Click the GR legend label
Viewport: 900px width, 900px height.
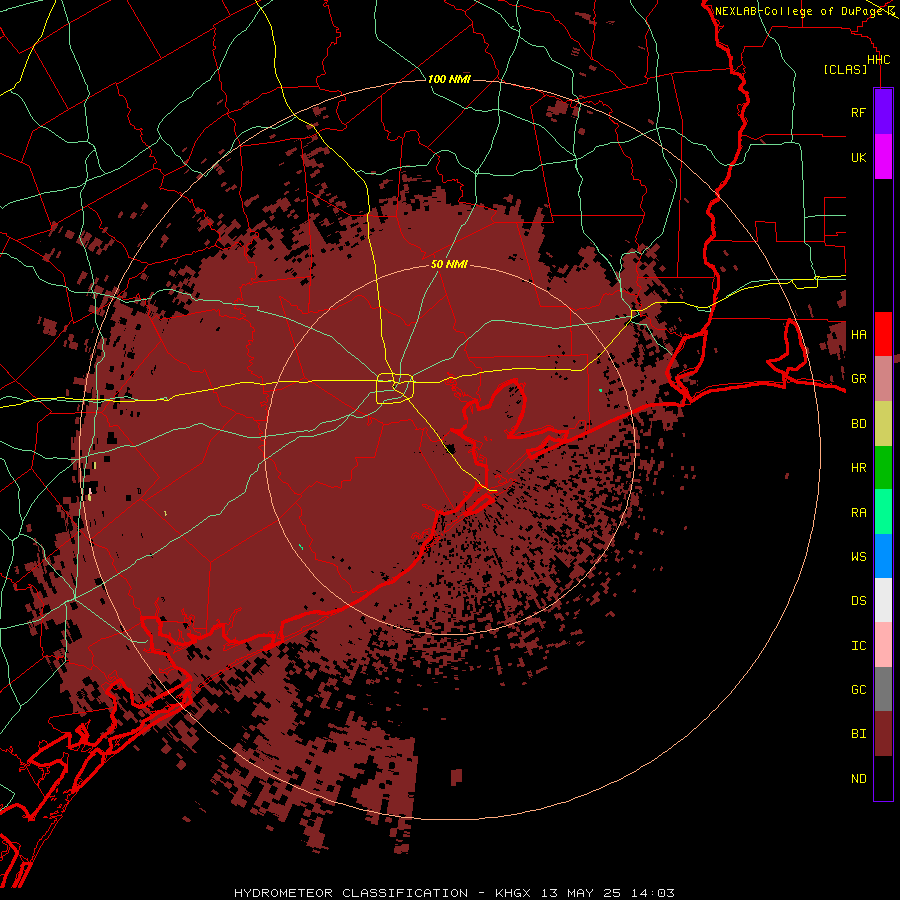tap(858, 379)
